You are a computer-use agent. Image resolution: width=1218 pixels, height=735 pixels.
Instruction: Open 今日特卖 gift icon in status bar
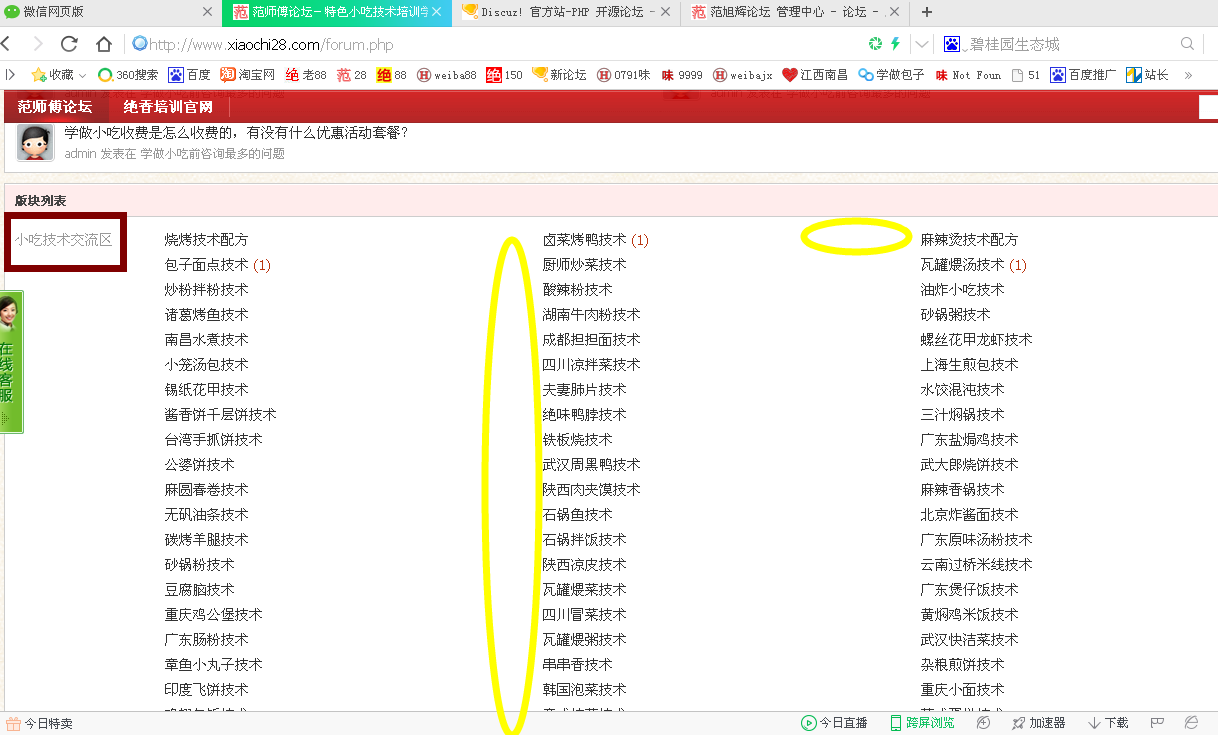coord(39,723)
